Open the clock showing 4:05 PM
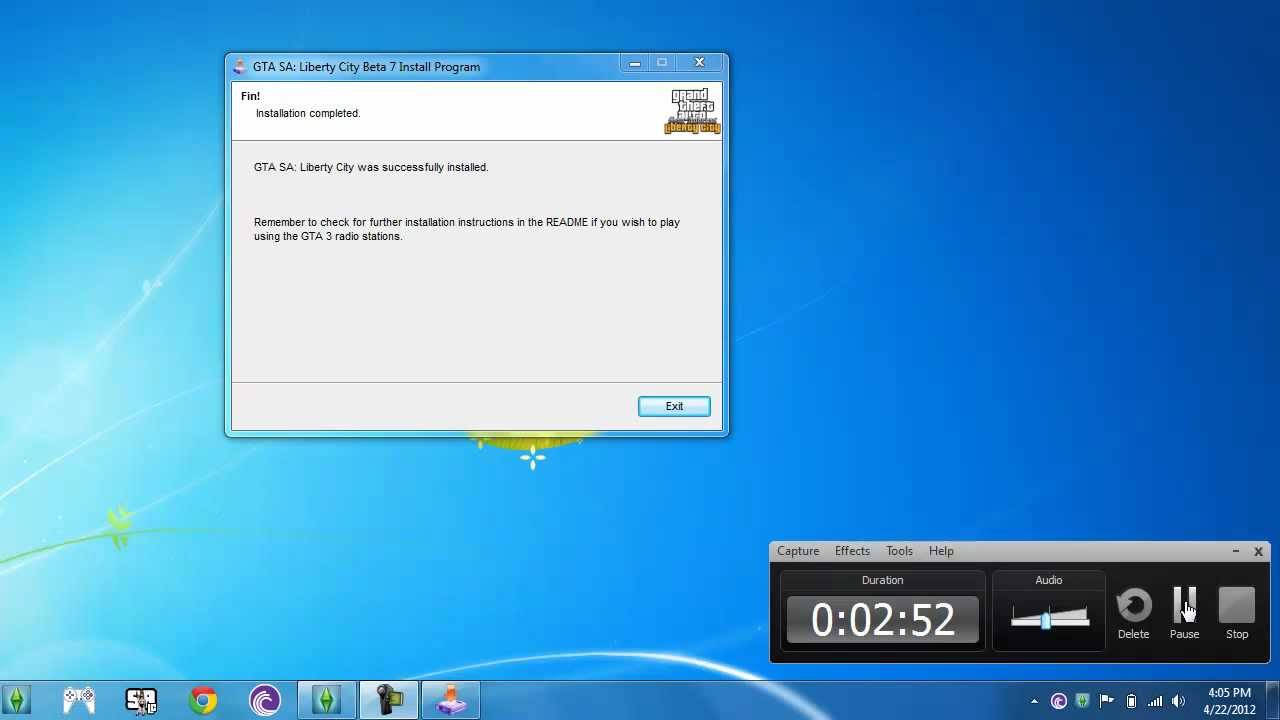Screen dimensions: 1280x720 pos(1230,701)
